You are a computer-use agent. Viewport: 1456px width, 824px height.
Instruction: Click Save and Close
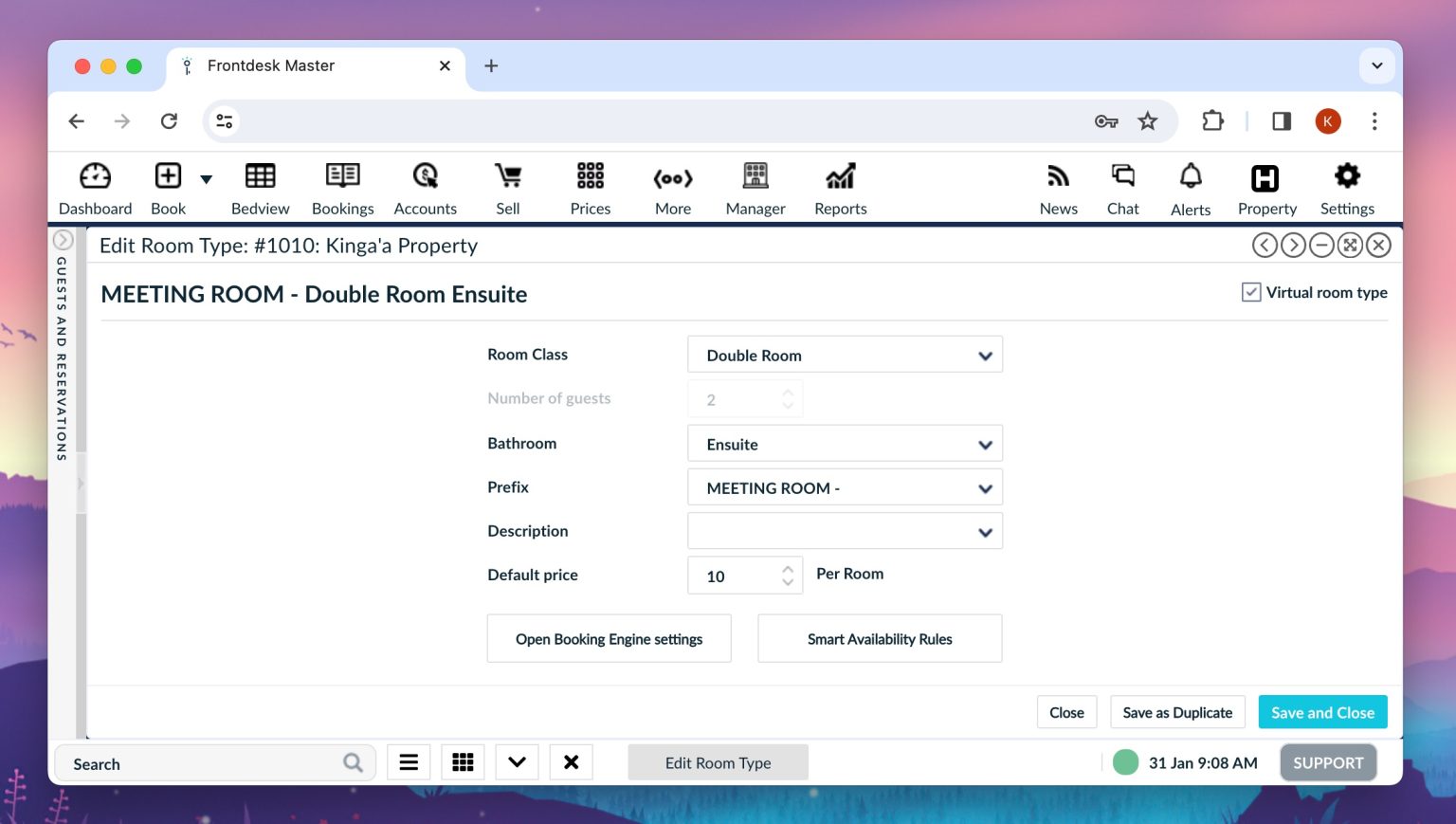point(1322,712)
